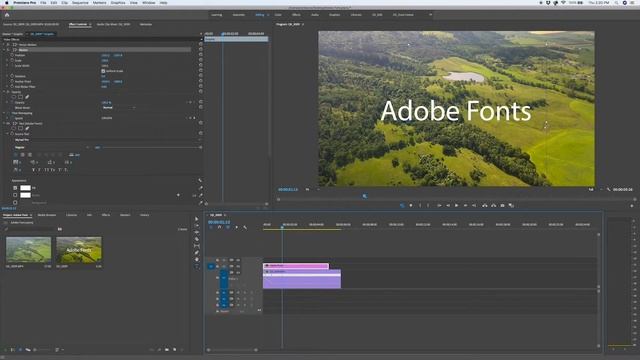Viewport: 640px width, 360px height.
Task: Toggle the Position stopwatch animation
Action: tap(12, 55)
